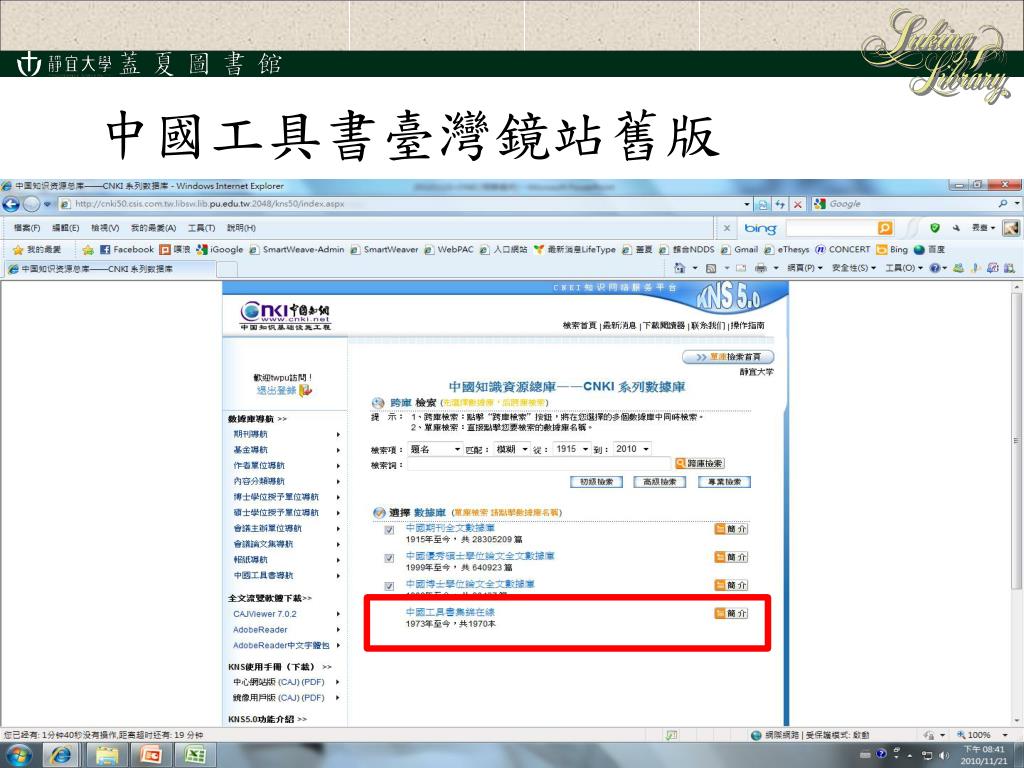The height and width of the screenshot is (768, 1024).
Task: Open the zoom level 100% dropdown arrow
Action: click(1006, 735)
